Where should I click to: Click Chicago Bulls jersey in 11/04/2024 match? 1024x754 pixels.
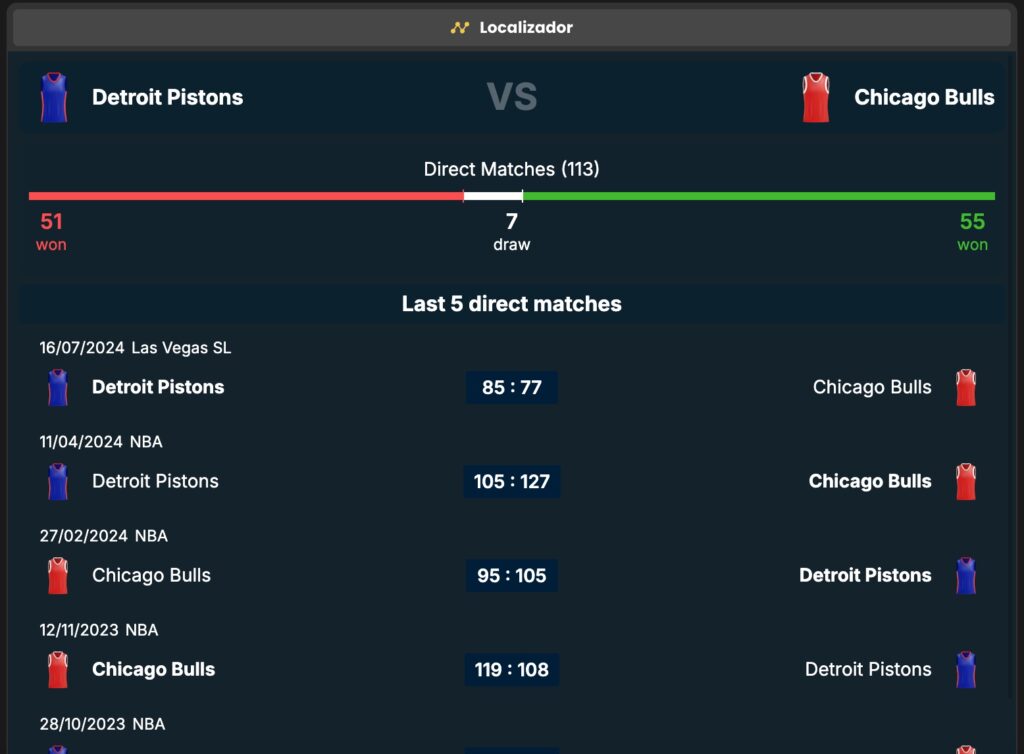(965, 481)
